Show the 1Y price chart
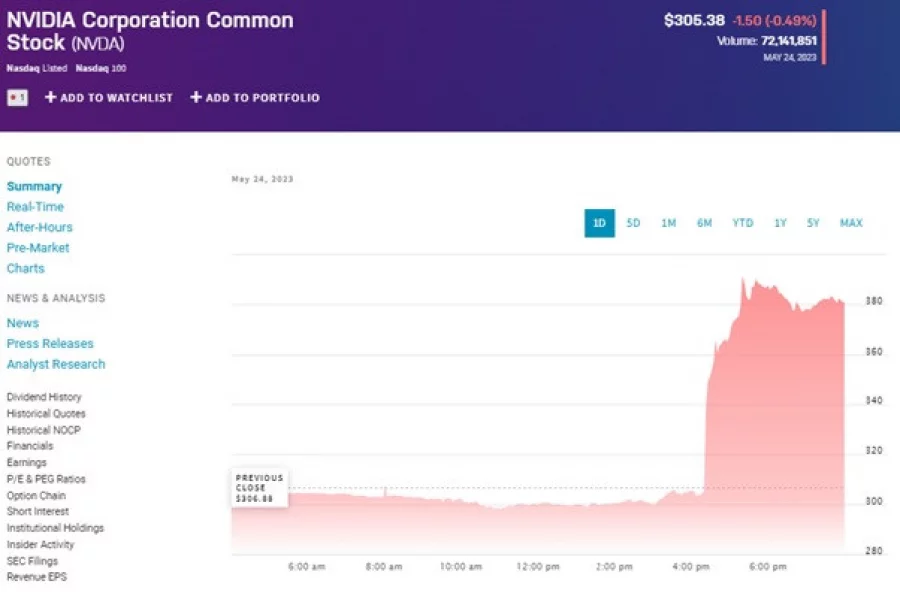The height and width of the screenshot is (602, 900). (x=780, y=223)
